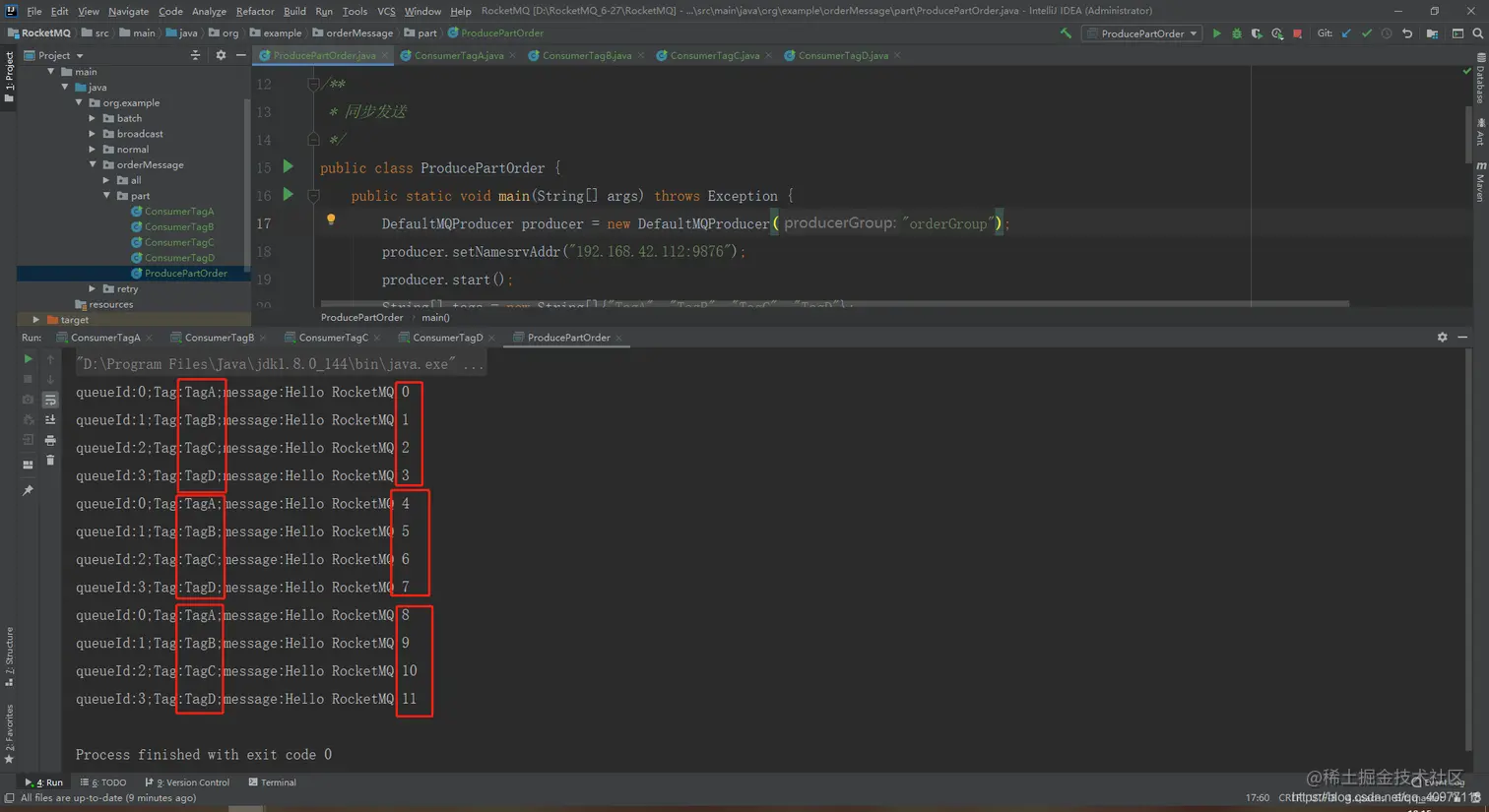Select the ConsumerTagC run tab
Viewport: 1489px width, 812px height.
click(x=333, y=338)
